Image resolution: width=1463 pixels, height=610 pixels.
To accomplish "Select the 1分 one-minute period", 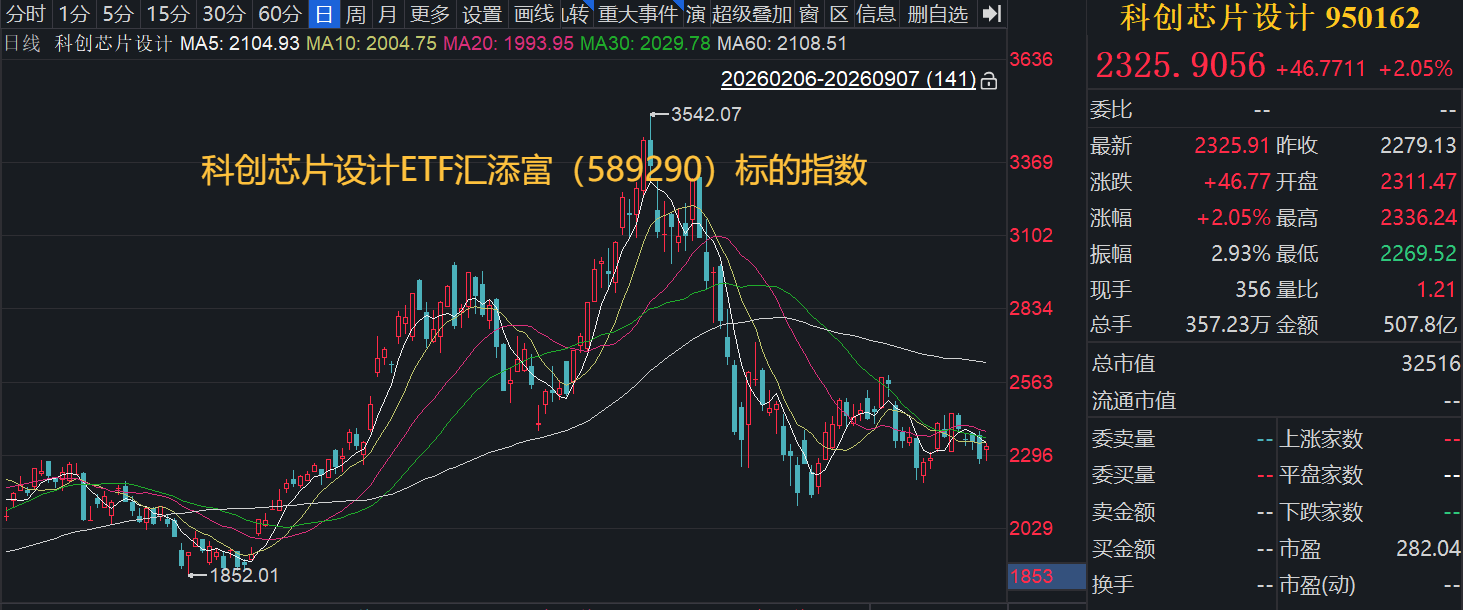I will pos(73,14).
